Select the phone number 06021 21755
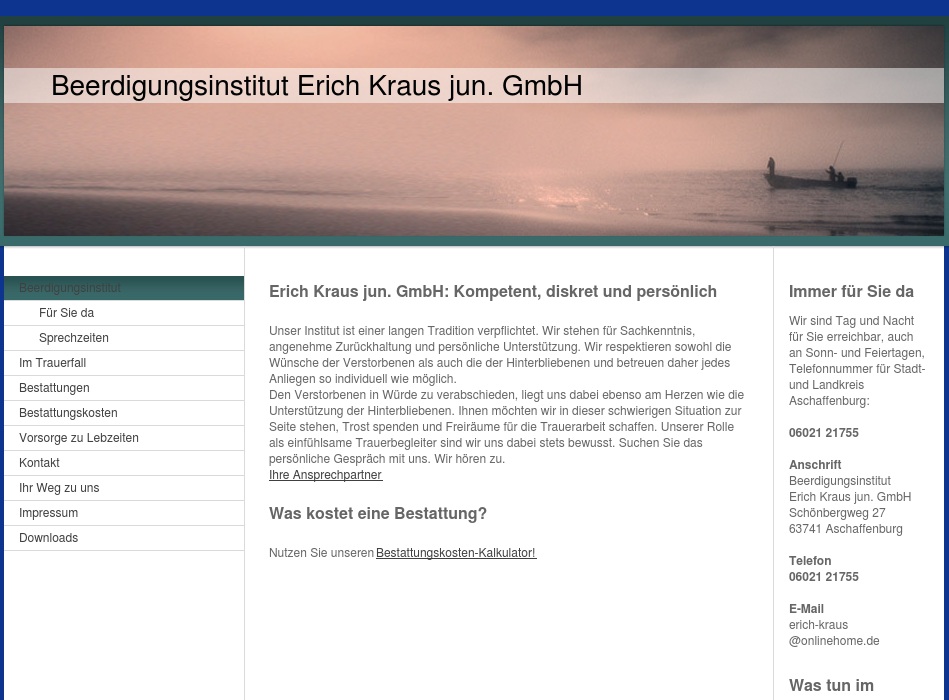Image resolution: width=949 pixels, height=700 pixels. pos(823,432)
